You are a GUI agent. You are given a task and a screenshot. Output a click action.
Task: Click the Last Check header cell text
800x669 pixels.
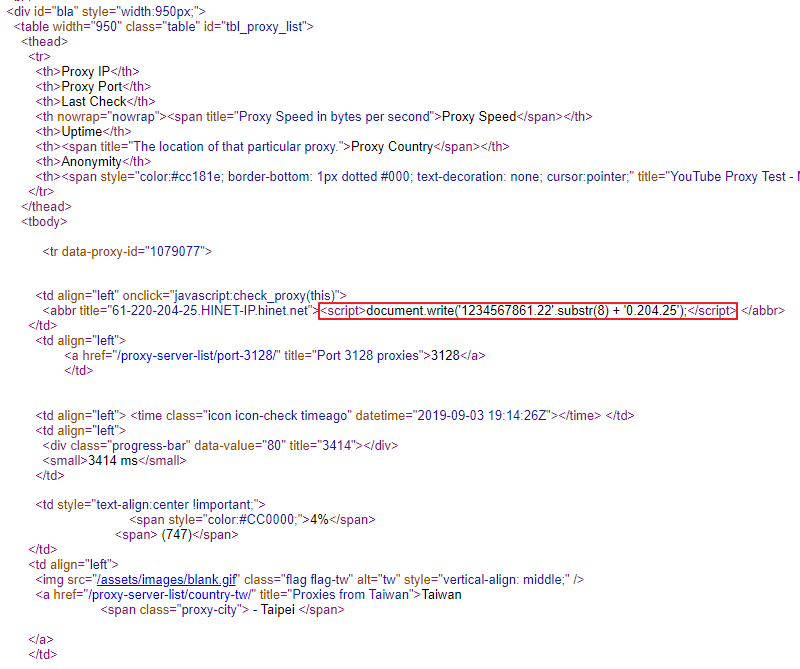tap(94, 102)
